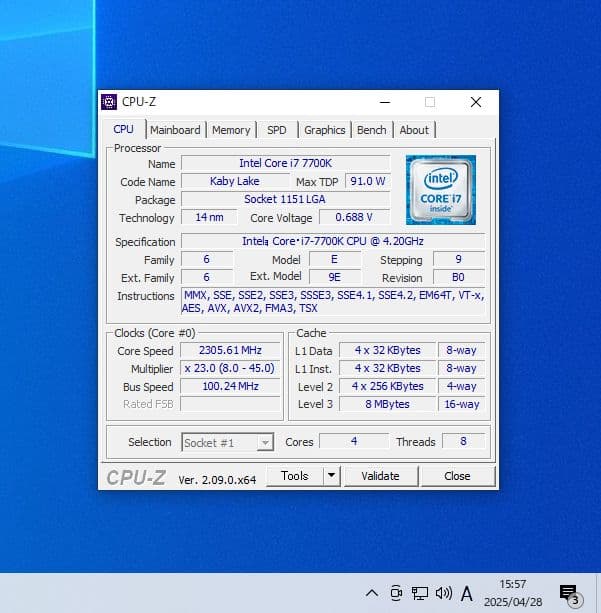The height and width of the screenshot is (613, 601).
Task: Click the Bus Speed 100.24 MHz value
Action: (x=230, y=386)
